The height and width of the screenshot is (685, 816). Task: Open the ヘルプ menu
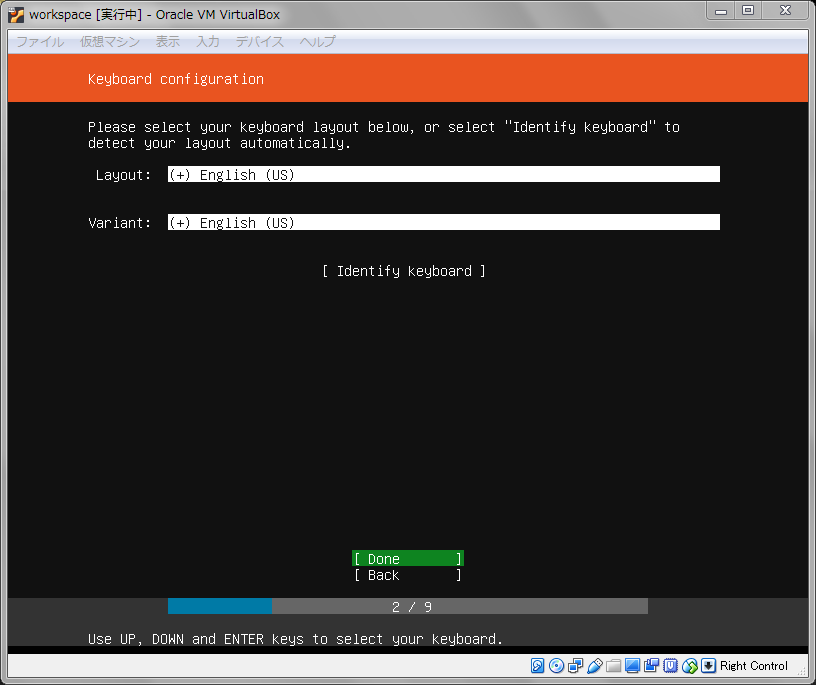tap(317, 42)
